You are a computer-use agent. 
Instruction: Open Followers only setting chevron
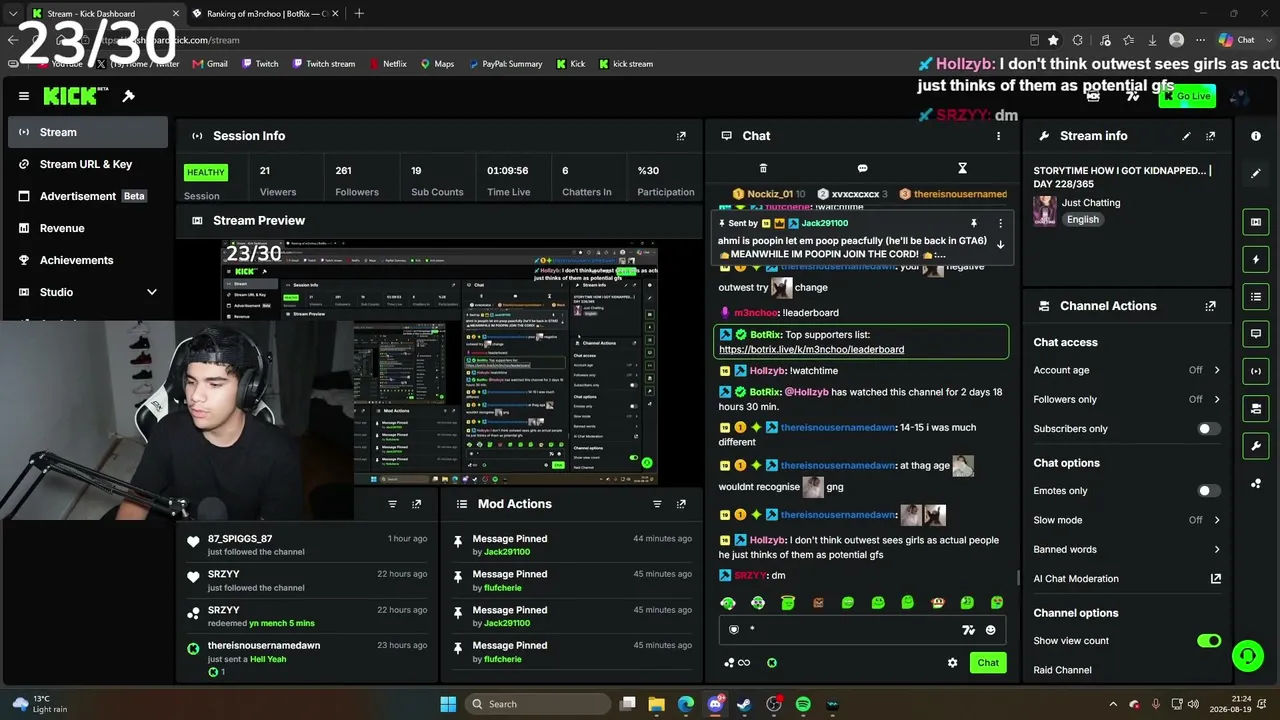coord(1217,399)
